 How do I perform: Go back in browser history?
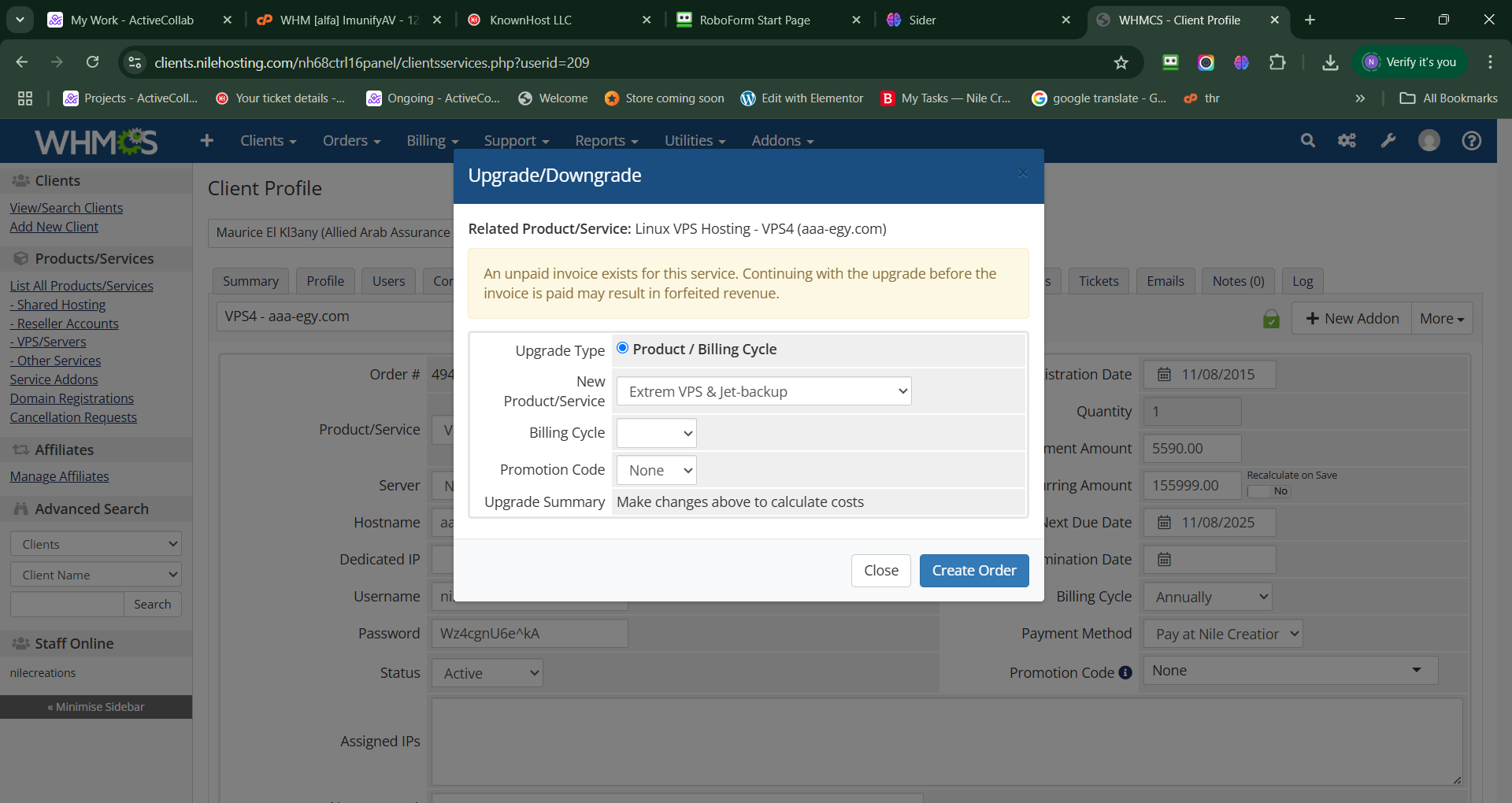(x=22, y=62)
